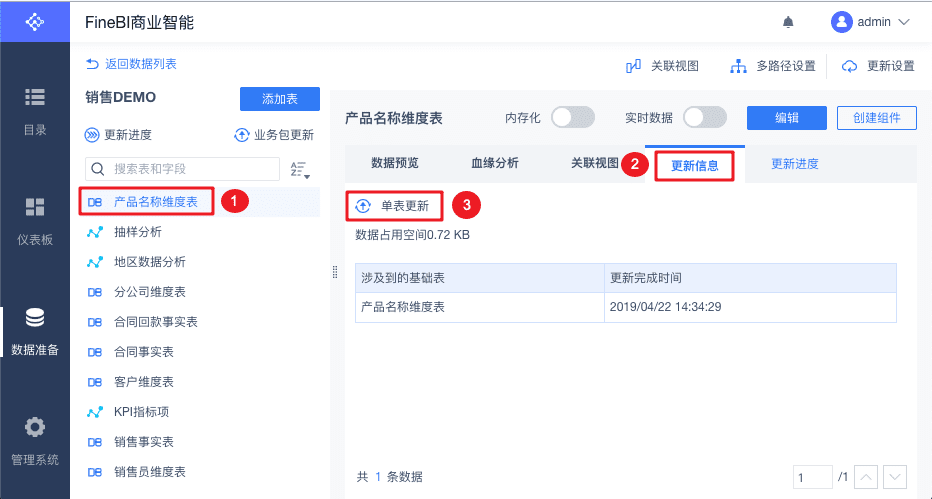
Task: Select 合同回款事实表 in table list
Action: [155, 322]
